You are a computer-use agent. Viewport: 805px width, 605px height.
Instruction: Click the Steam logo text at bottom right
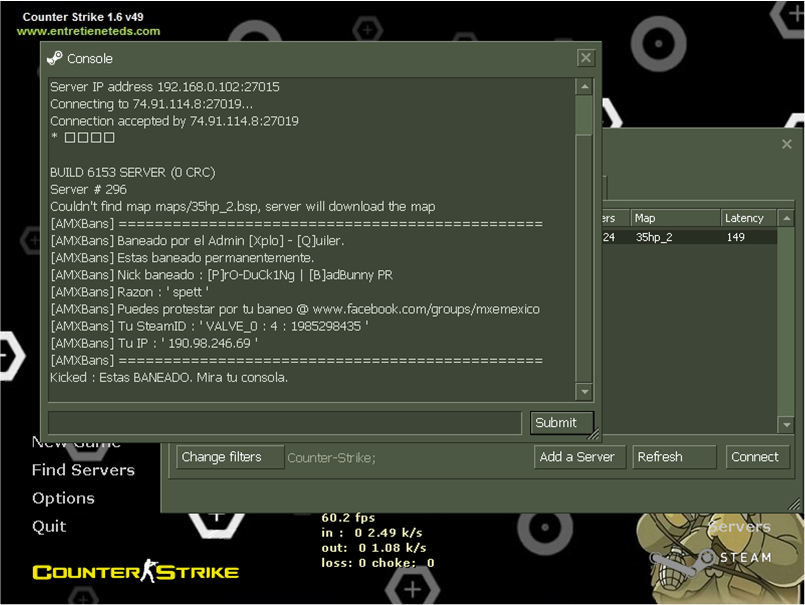click(x=745, y=558)
